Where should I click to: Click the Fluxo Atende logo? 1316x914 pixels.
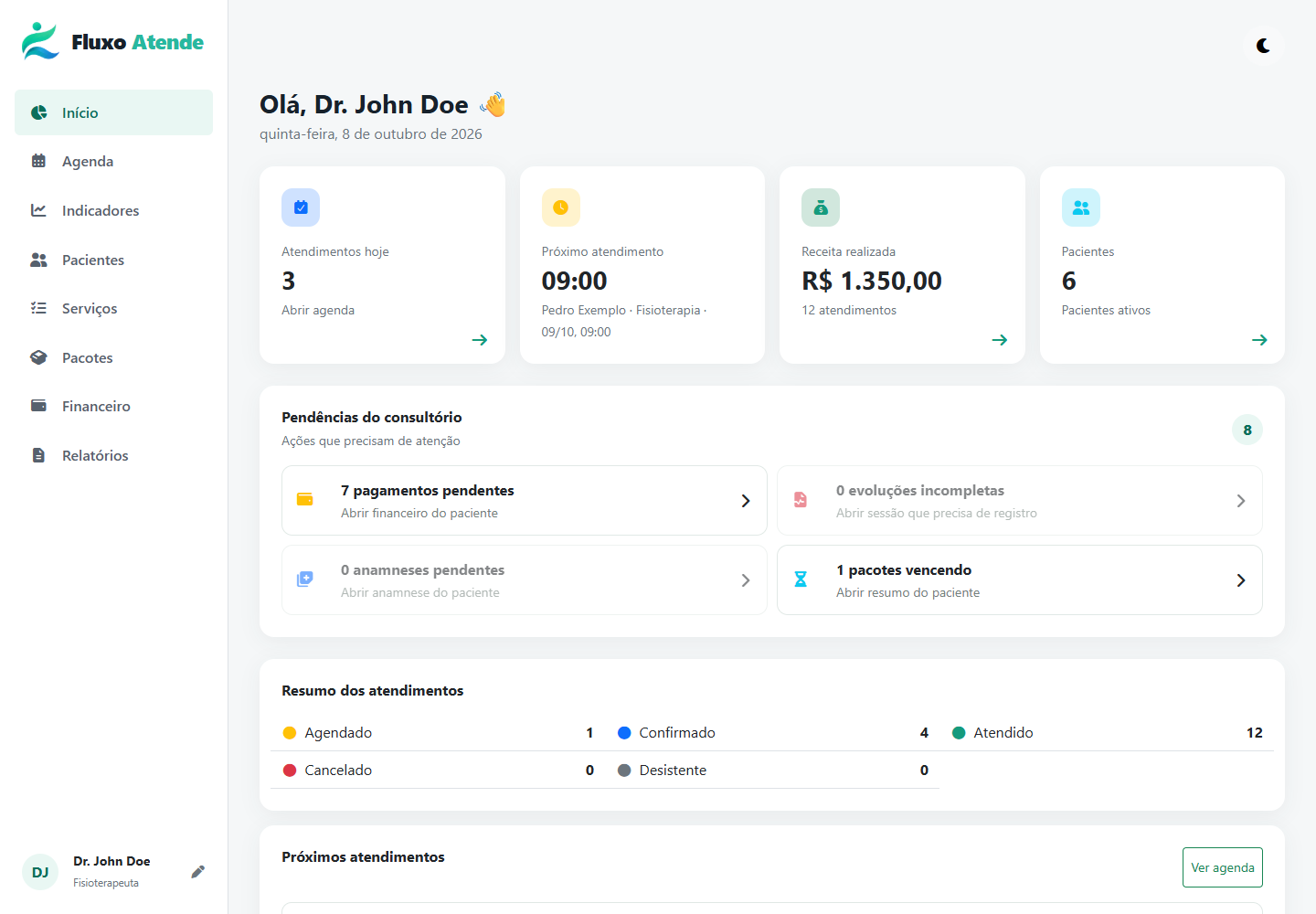coord(113,41)
